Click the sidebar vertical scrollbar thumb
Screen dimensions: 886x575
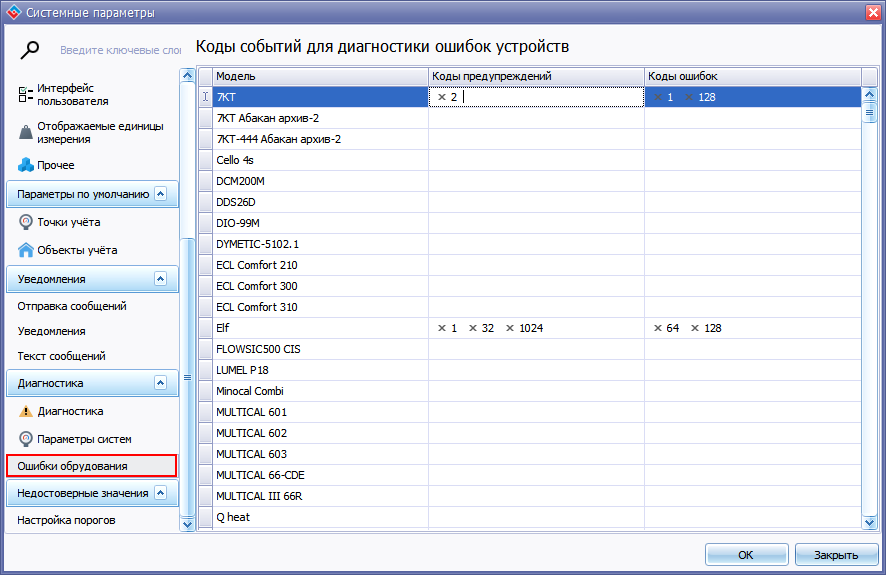[187, 377]
